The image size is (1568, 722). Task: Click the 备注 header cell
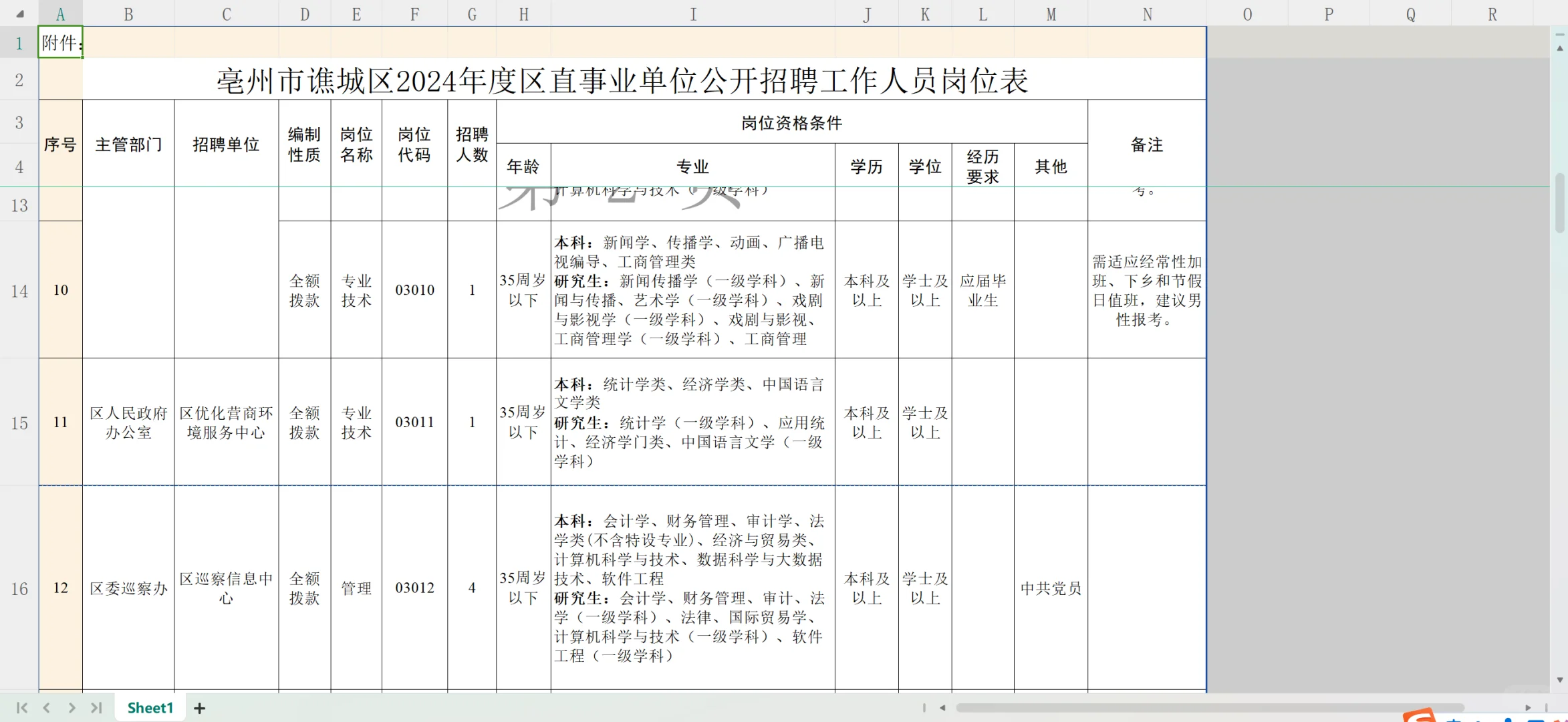pyautogui.click(x=1147, y=144)
